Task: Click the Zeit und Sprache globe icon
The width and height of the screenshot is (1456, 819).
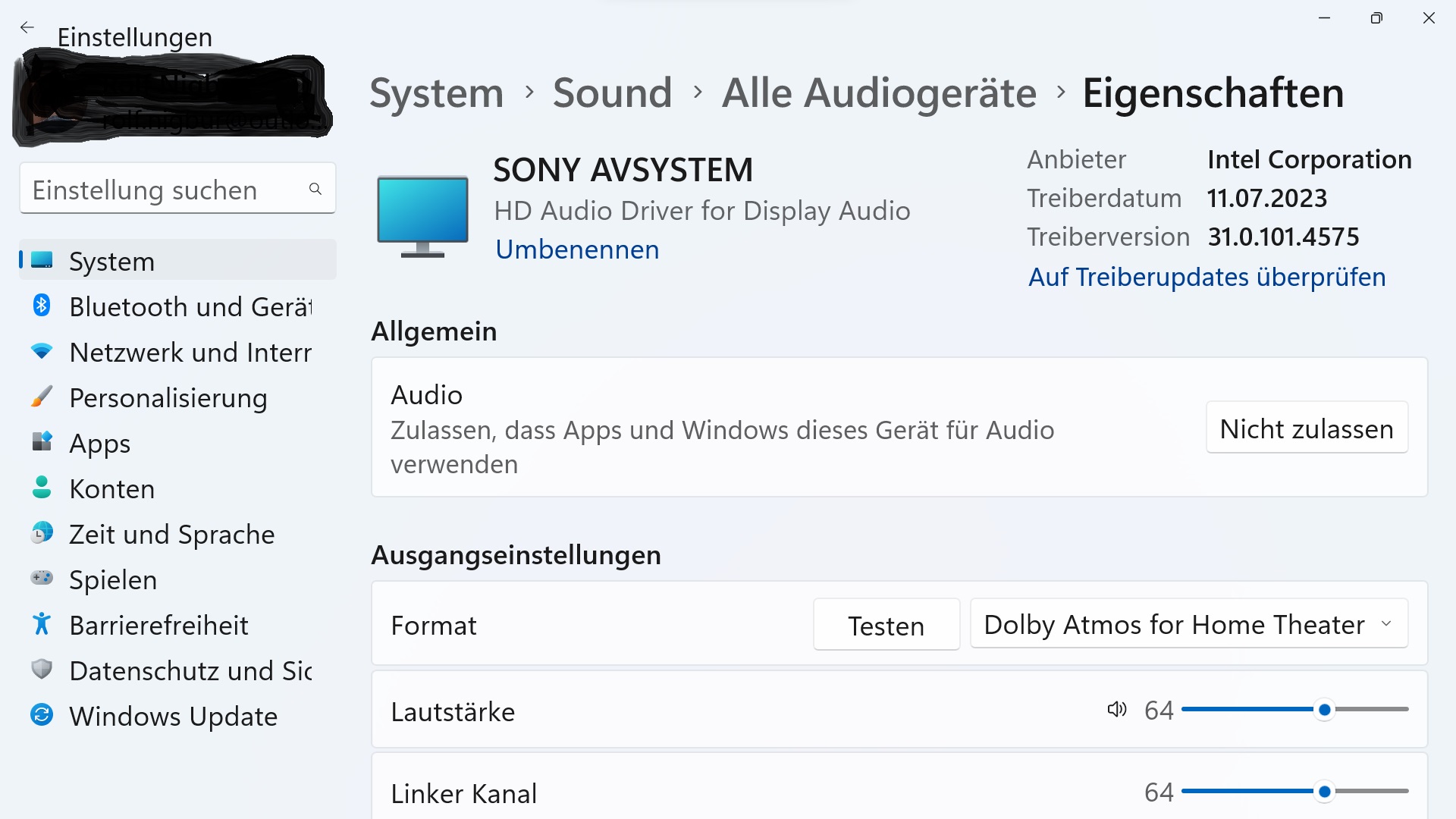Action: (42, 533)
